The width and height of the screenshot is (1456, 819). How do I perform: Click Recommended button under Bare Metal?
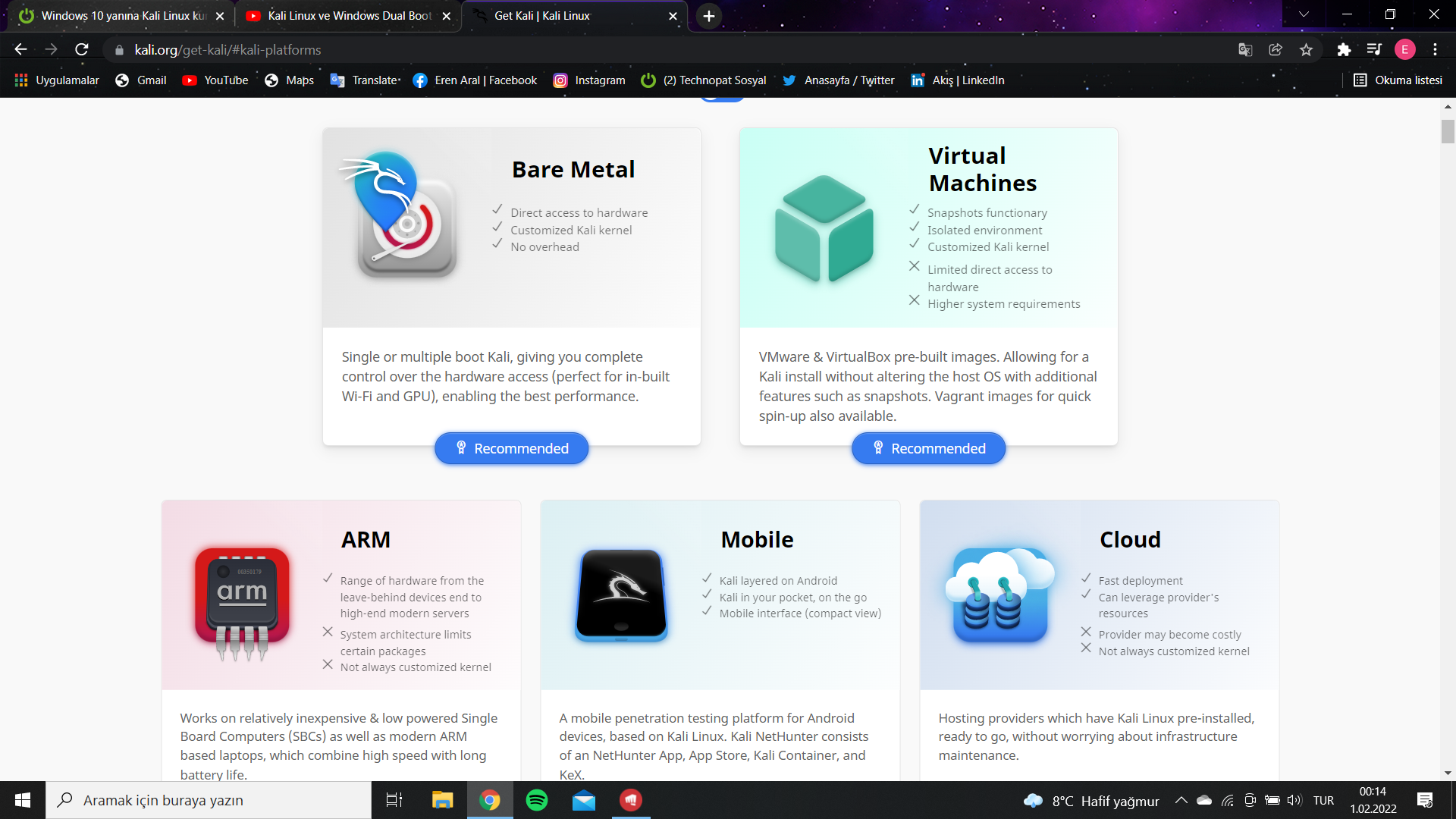click(511, 448)
